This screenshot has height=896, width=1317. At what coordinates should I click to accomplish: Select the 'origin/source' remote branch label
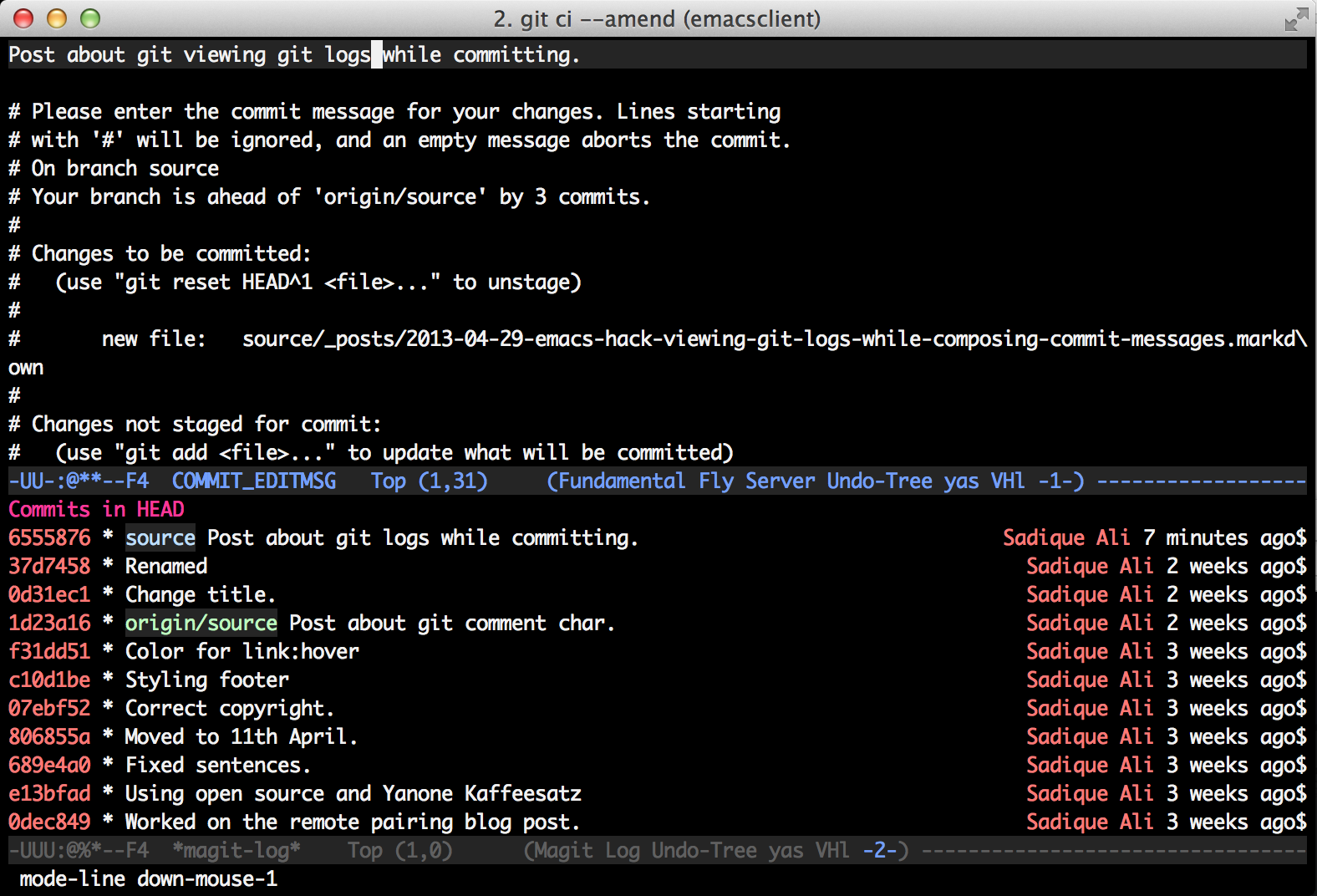click(x=201, y=623)
